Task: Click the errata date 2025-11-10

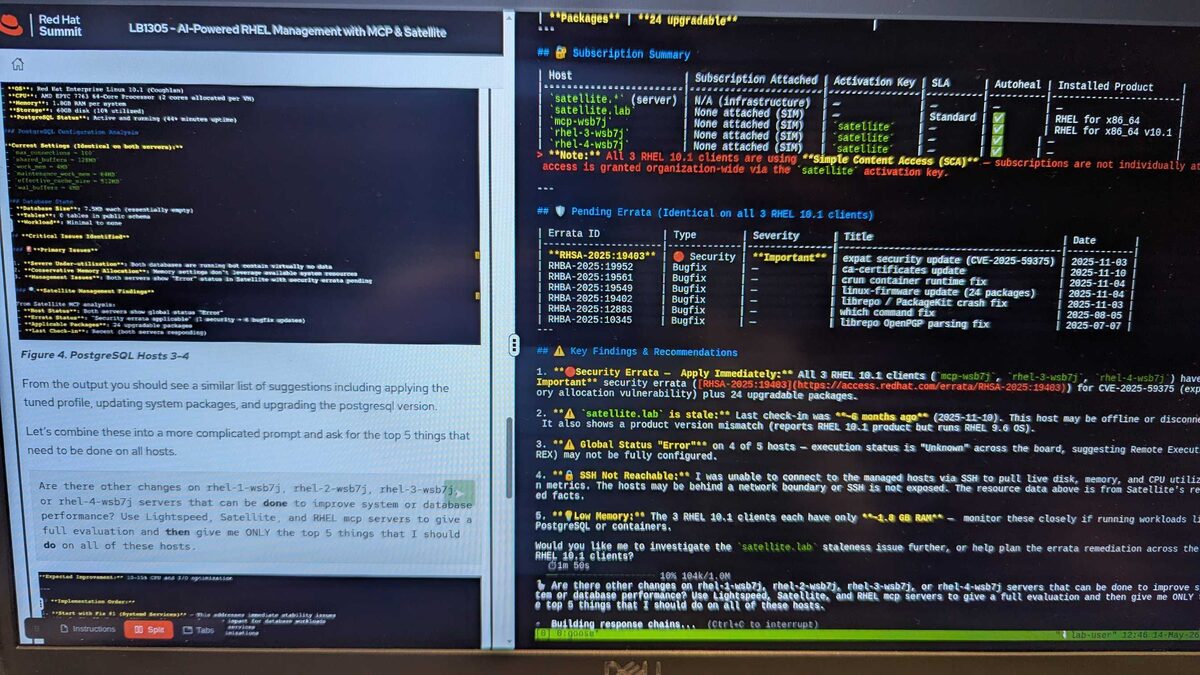Action: (x=1098, y=273)
